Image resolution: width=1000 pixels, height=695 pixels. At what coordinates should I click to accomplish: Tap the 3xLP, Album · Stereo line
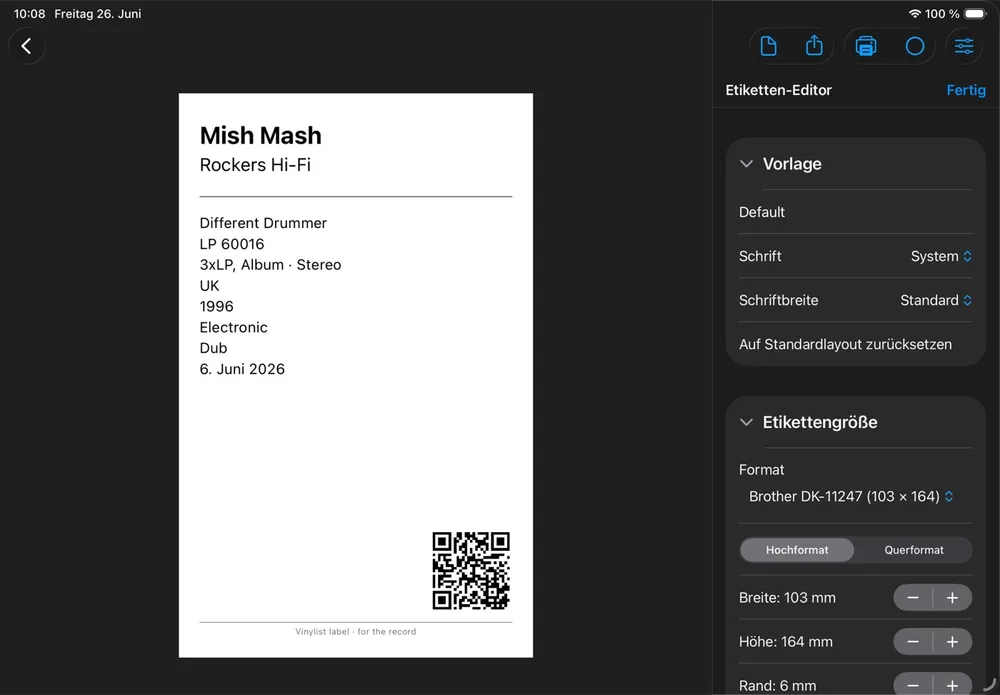pyautogui.click(x=270, y=265)
